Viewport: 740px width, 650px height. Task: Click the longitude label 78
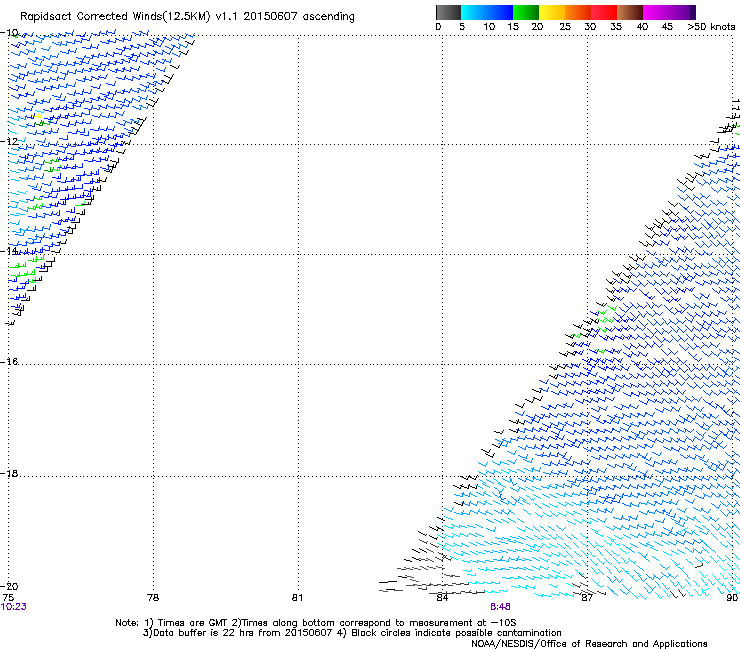pyautogui.click(x=153, y=598)
